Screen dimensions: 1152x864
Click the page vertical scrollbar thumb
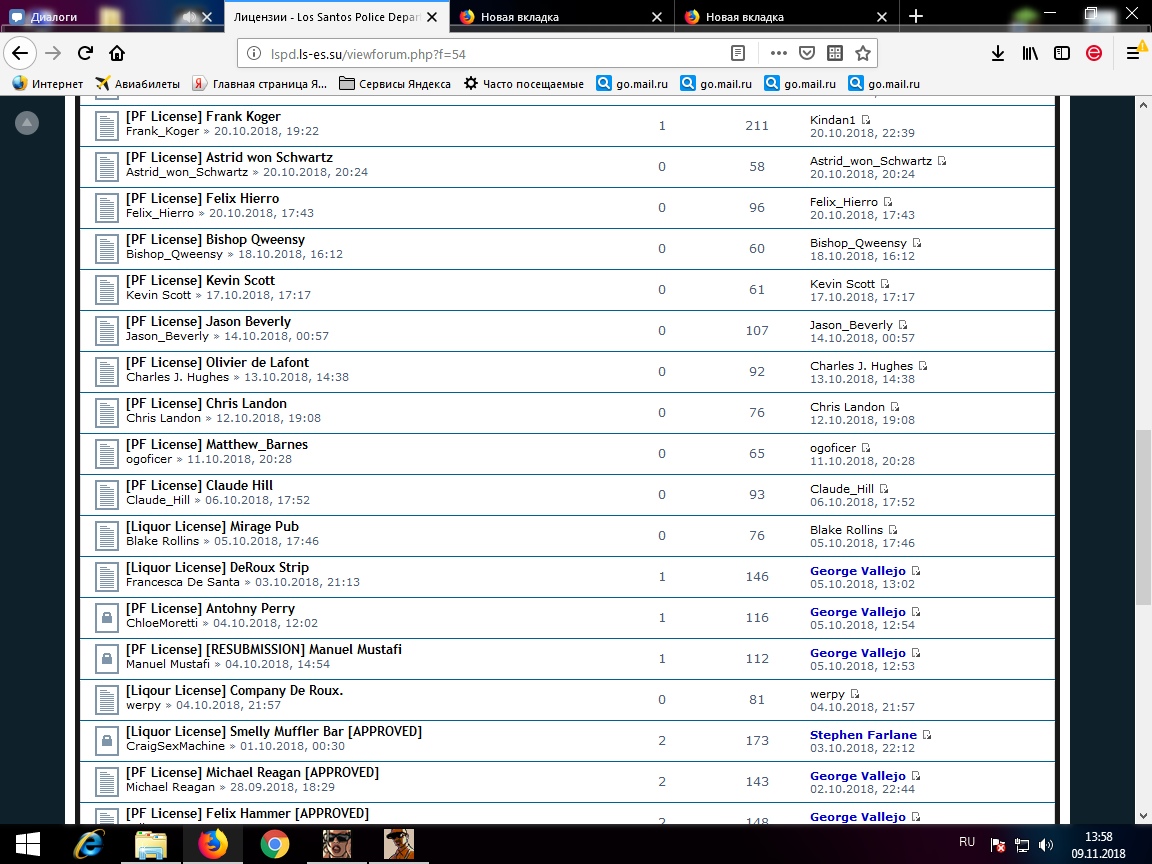click(x=1143, y=515)
